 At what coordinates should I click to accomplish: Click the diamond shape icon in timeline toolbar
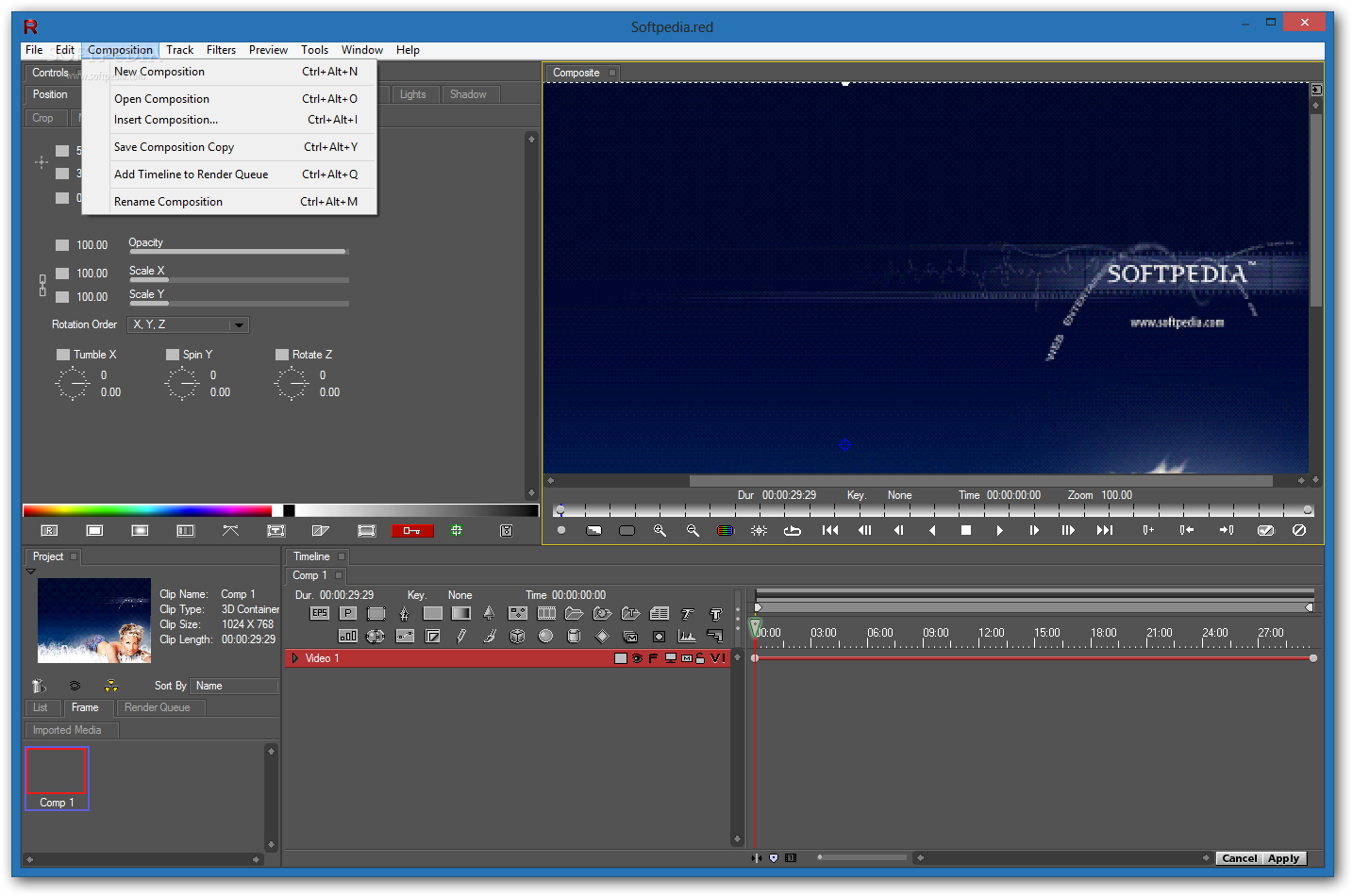[602, 637]
